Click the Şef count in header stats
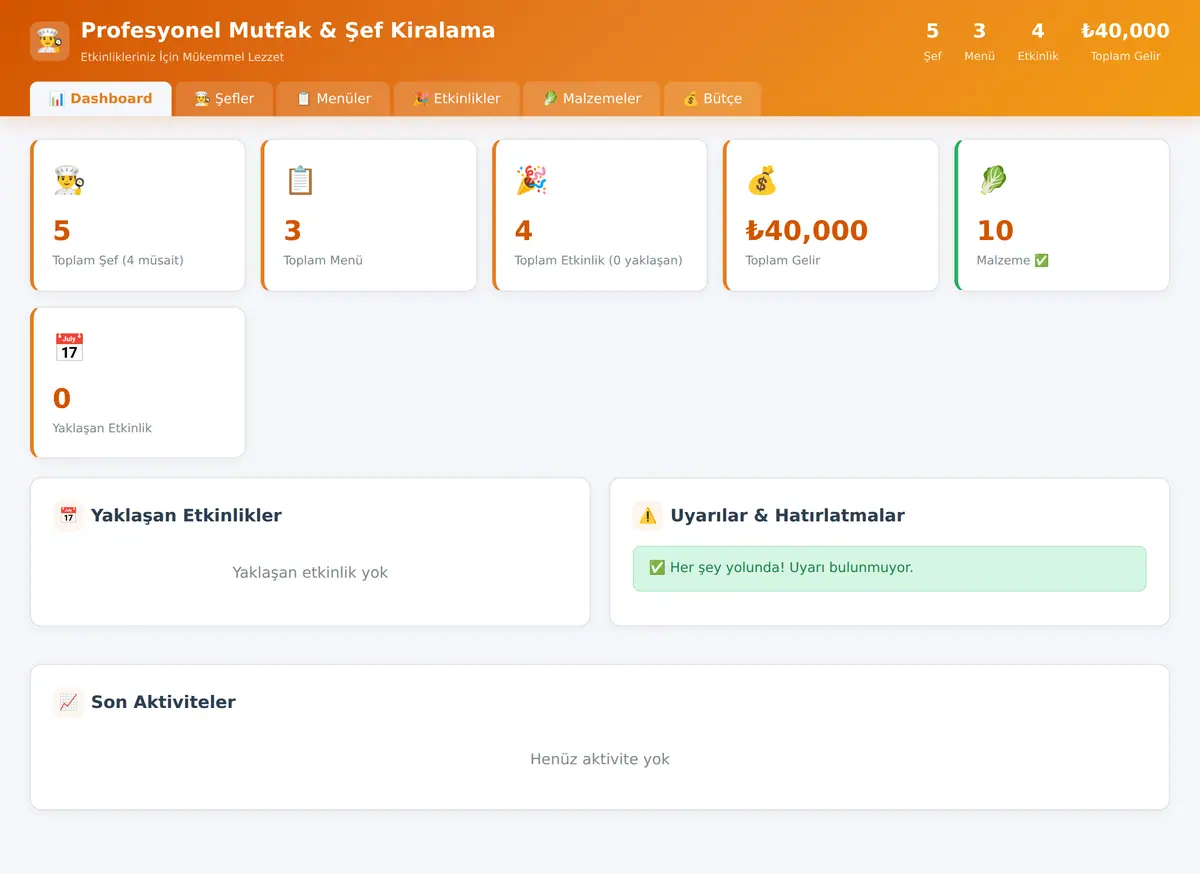This screenshot has width=1200, height=874. coord(933,31)
